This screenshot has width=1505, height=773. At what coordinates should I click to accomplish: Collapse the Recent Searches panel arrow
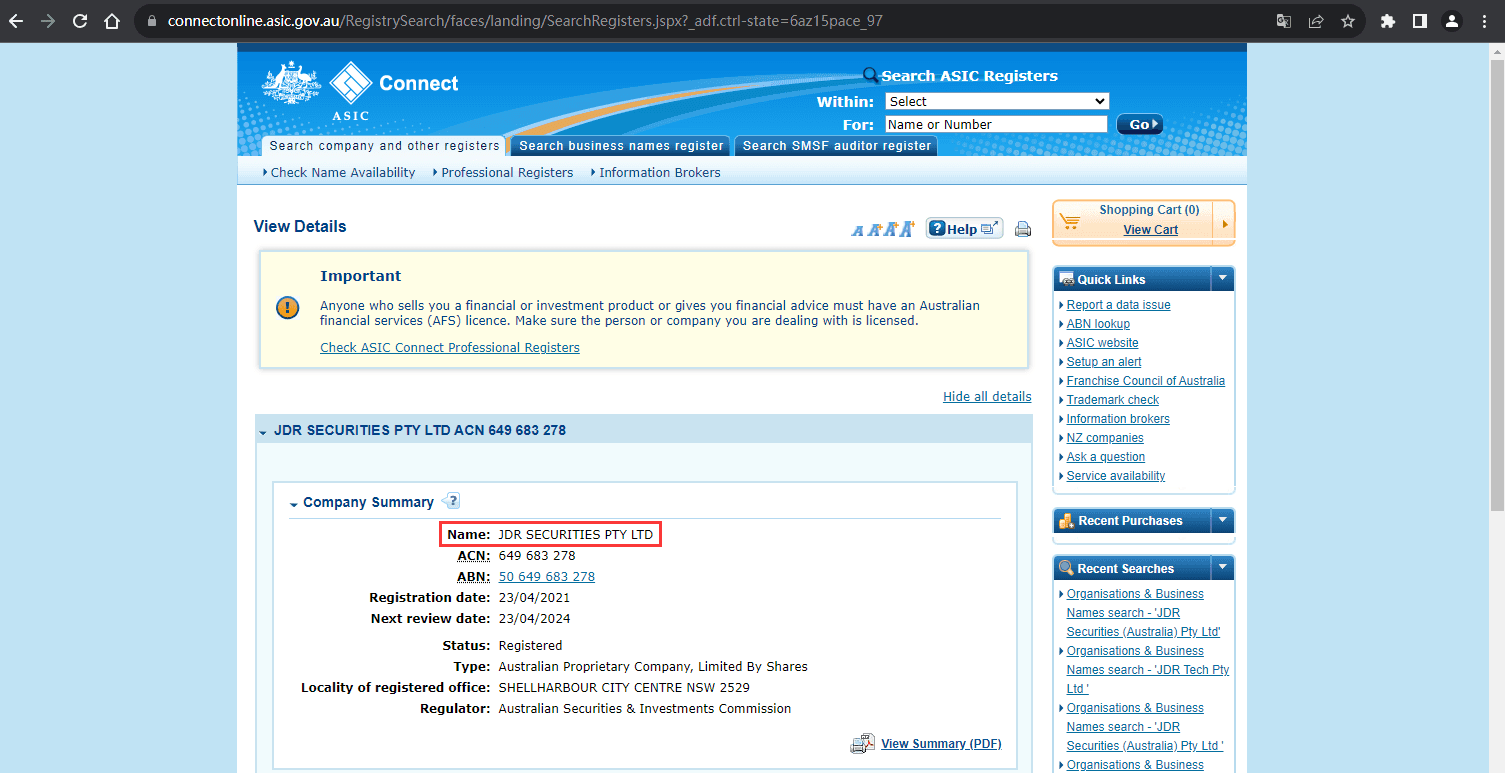point(1222,568)
